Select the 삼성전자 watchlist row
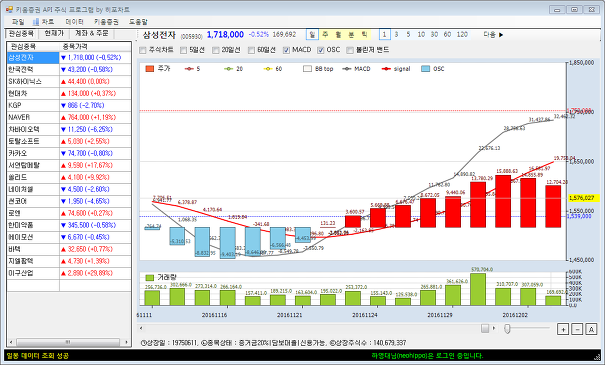The height and width of the screenshot is (365, 605). [69, 57]
